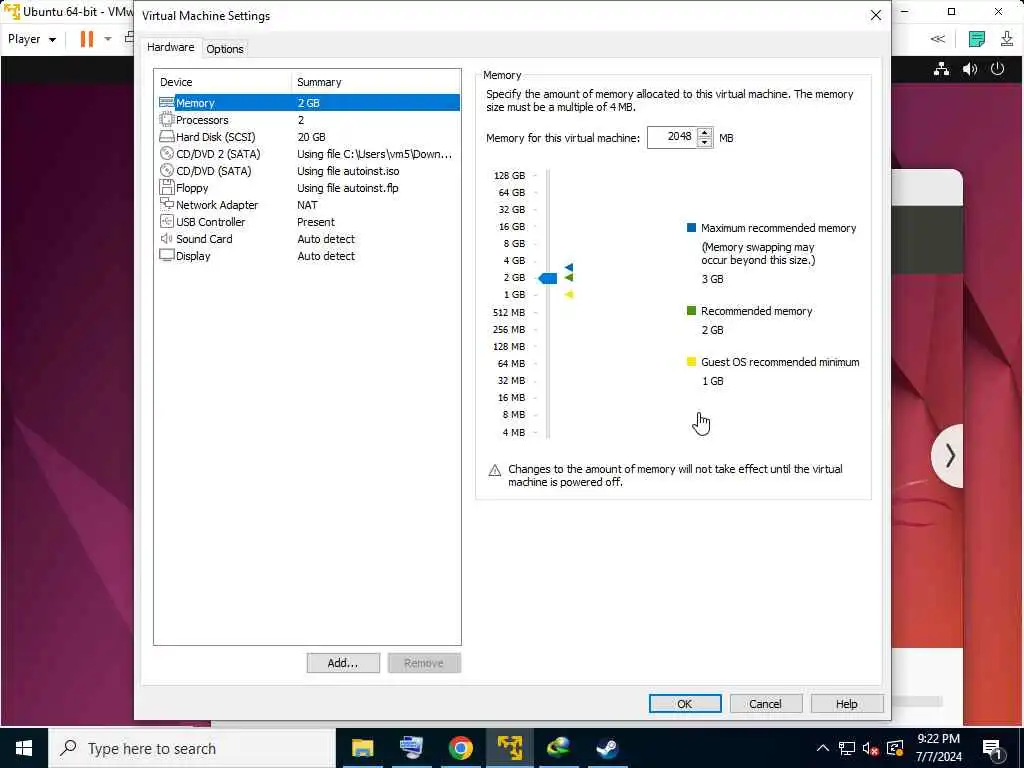Open Ubuntu network status icon
Screen dimensions: 1024x768
coord(941,69)
